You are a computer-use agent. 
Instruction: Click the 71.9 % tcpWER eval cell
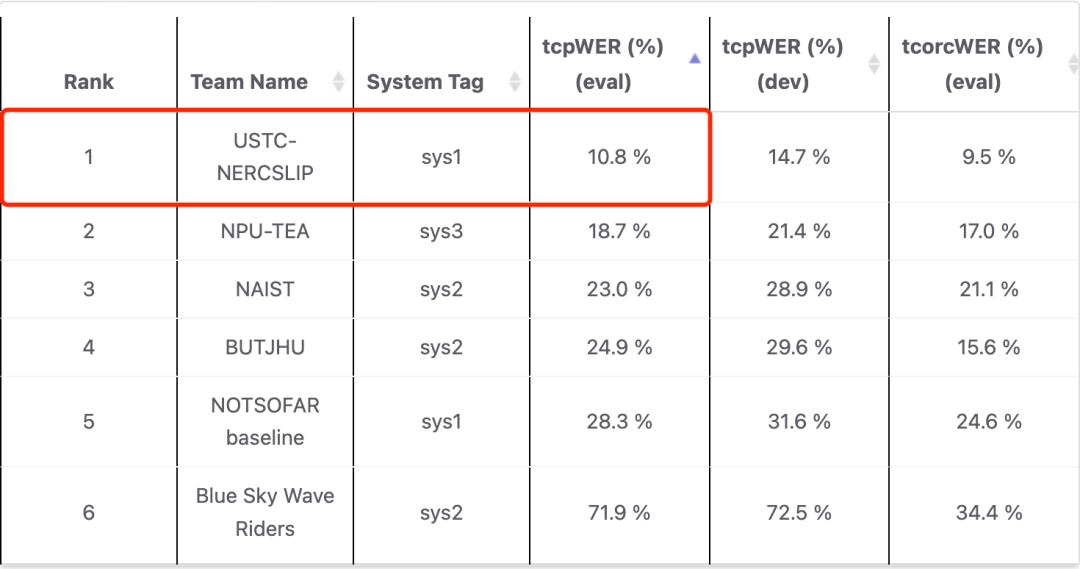pos(620,512)
